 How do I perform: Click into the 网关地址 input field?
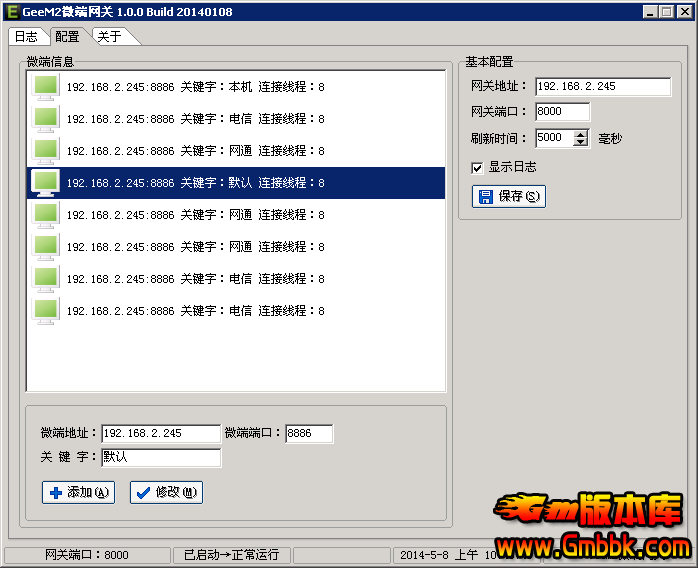pyautogui.click(x=602, y=86)
